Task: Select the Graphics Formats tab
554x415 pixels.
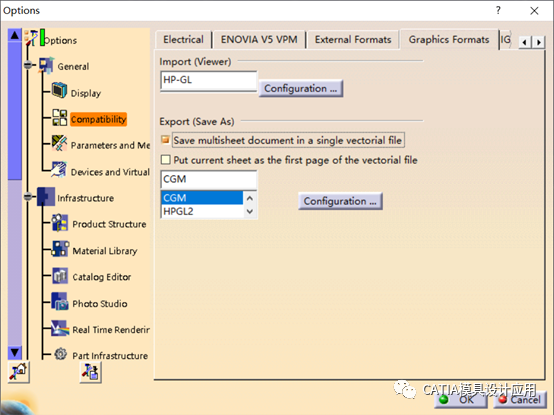Action: pos(449,39)
